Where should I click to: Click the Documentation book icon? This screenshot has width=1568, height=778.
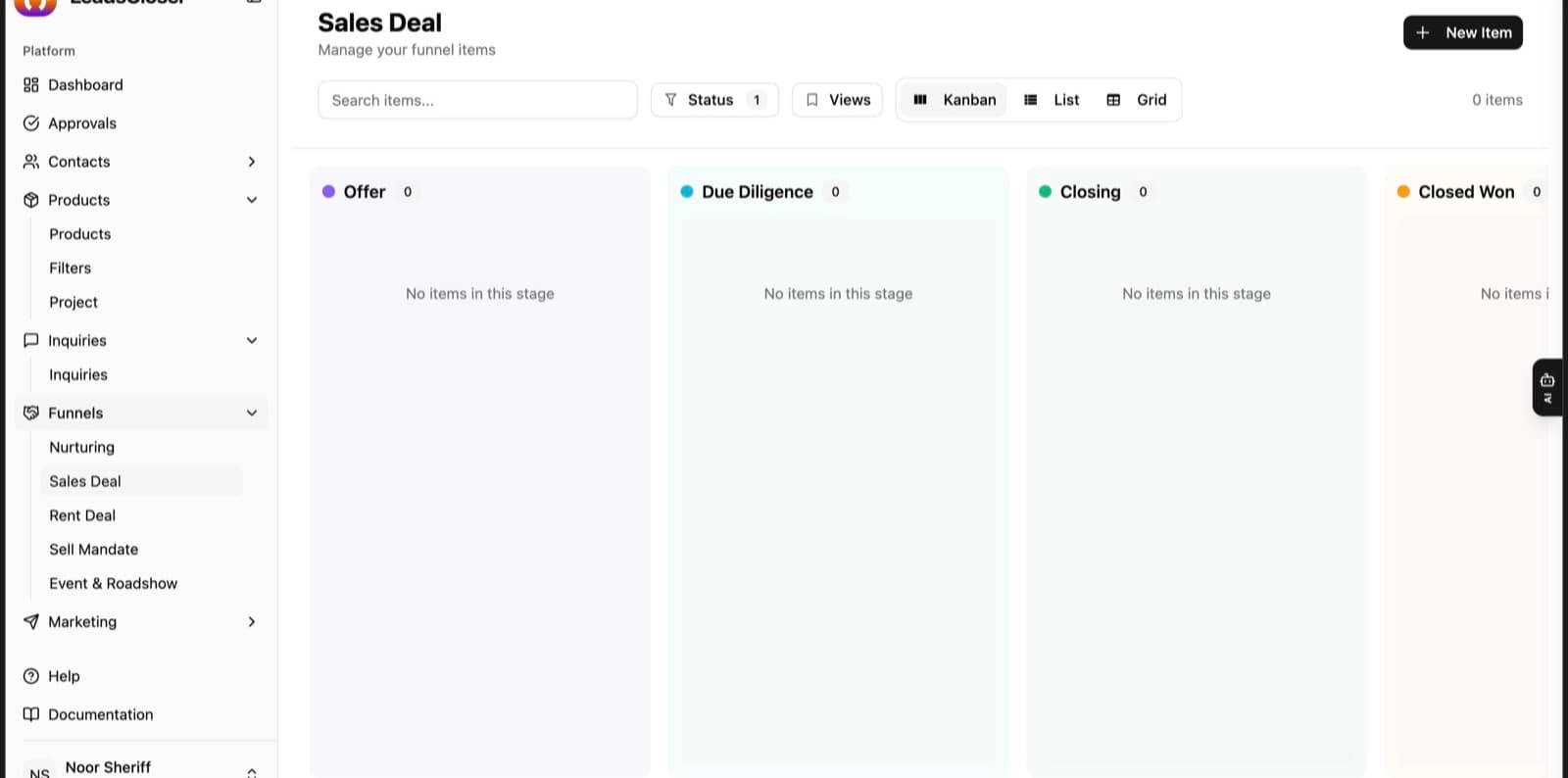coord(31,714)
